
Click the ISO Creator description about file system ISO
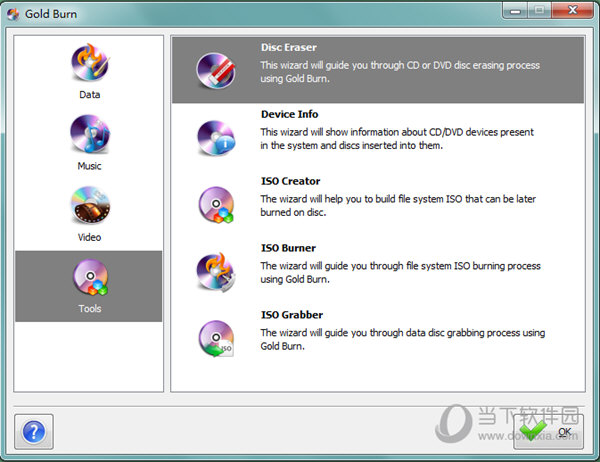click(x=398, y=206)
